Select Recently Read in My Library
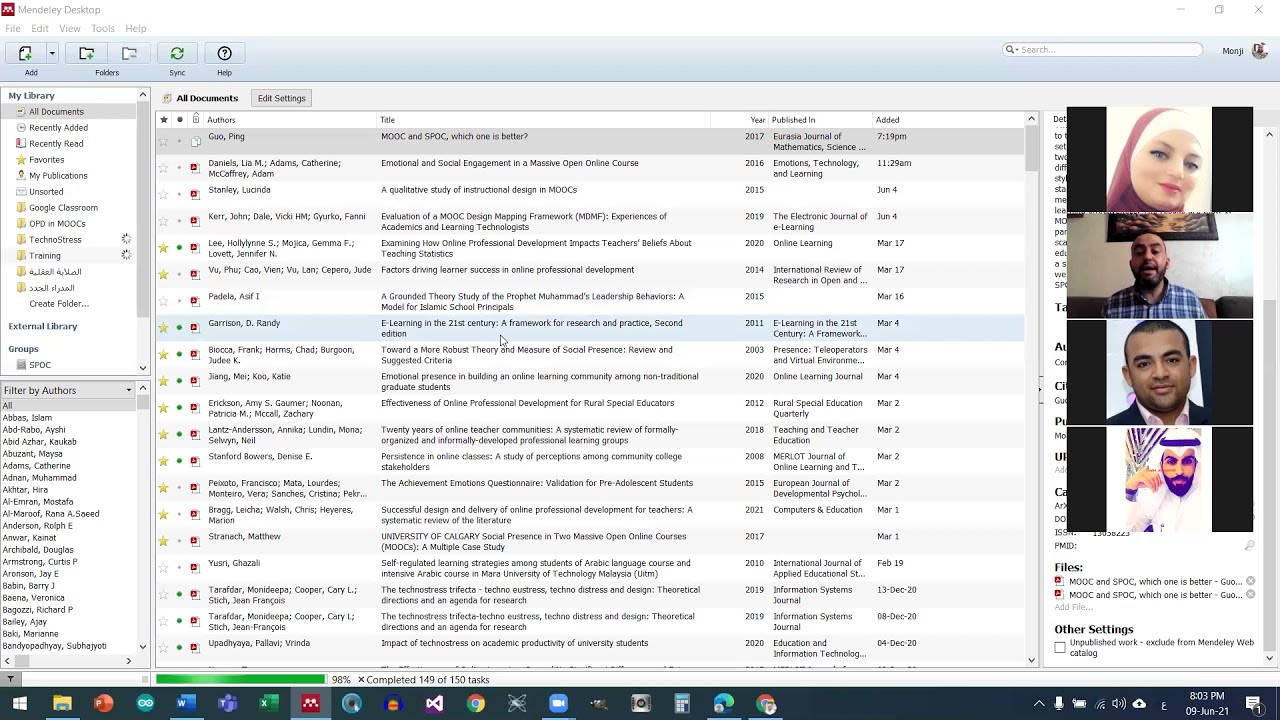This screenshot has height=720, width=1280. (x=56, y=144)
